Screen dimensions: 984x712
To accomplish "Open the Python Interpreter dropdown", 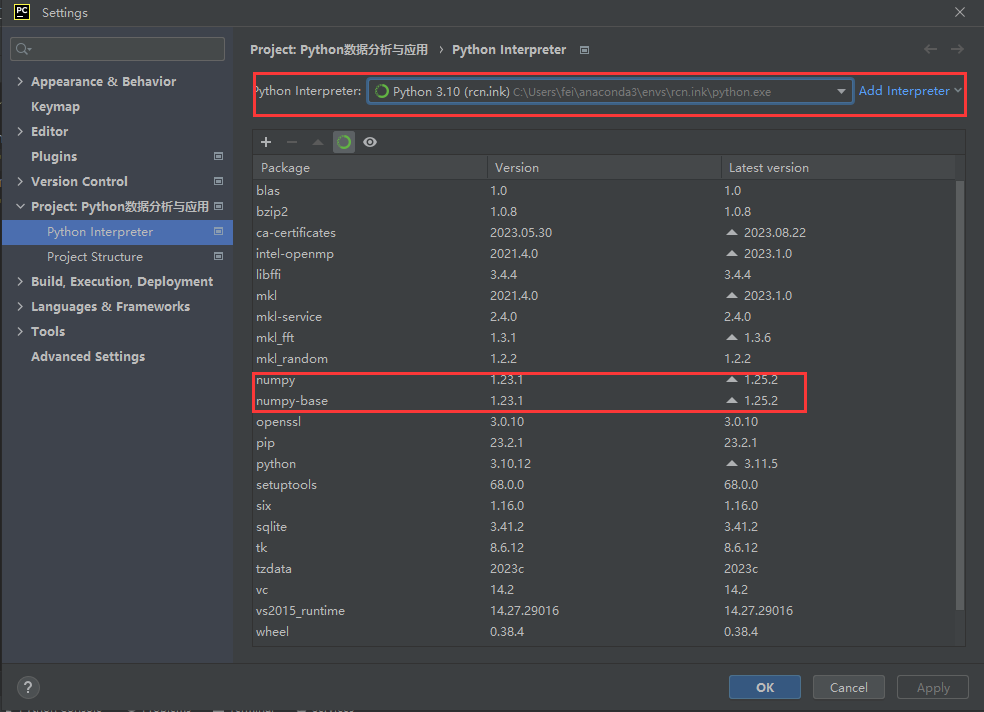I will pos(610,92).
